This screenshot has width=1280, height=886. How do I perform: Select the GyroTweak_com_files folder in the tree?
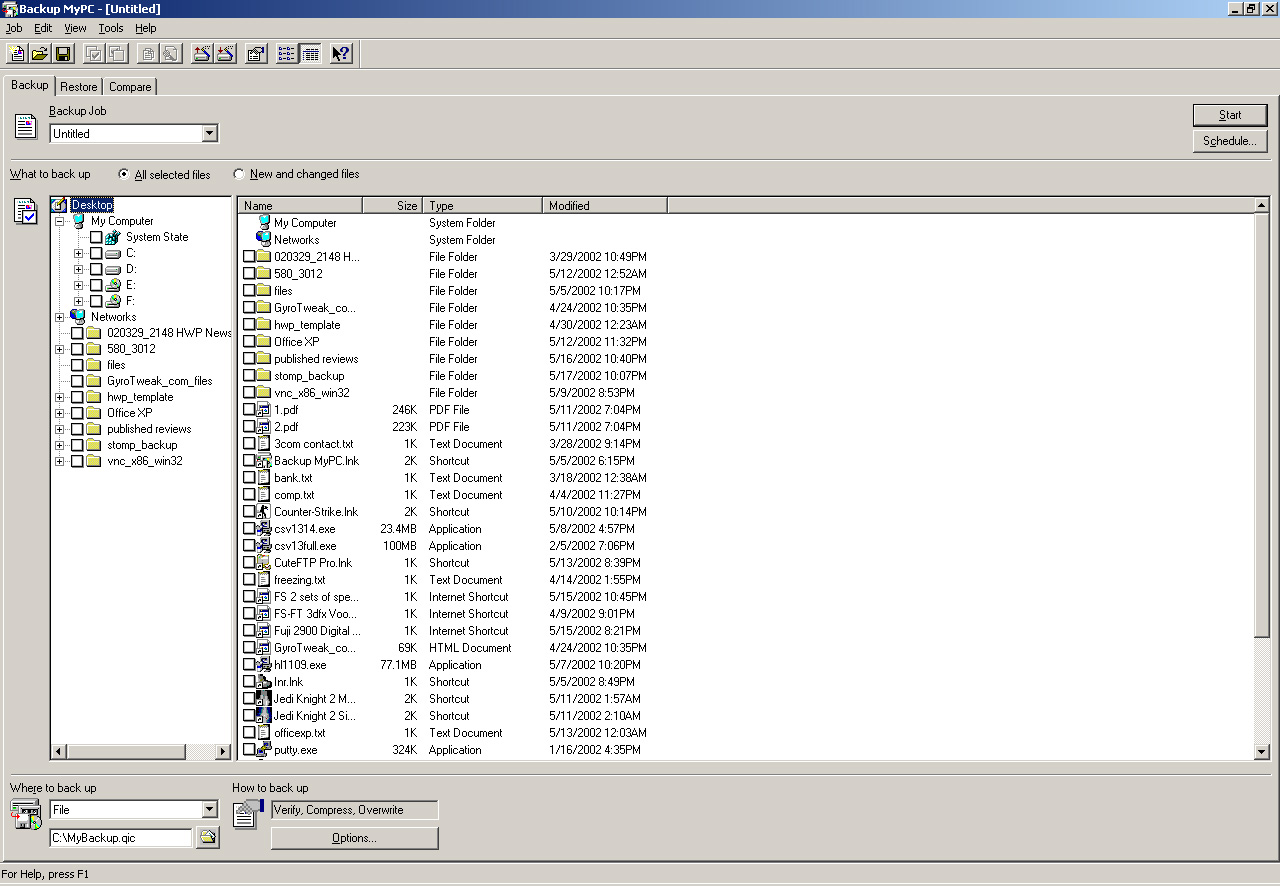coord(160,381)
